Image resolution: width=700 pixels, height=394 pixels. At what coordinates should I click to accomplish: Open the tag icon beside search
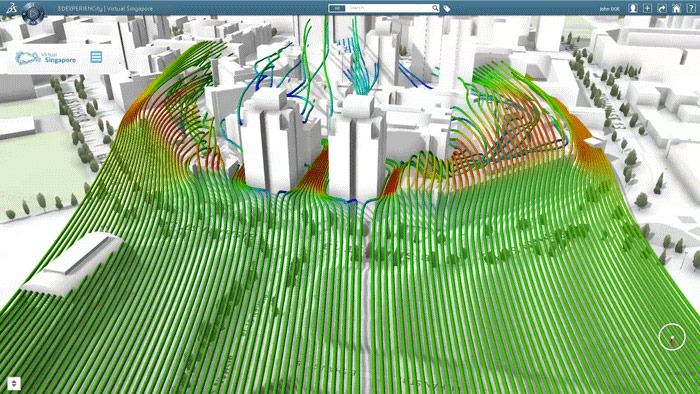(446, 8)
